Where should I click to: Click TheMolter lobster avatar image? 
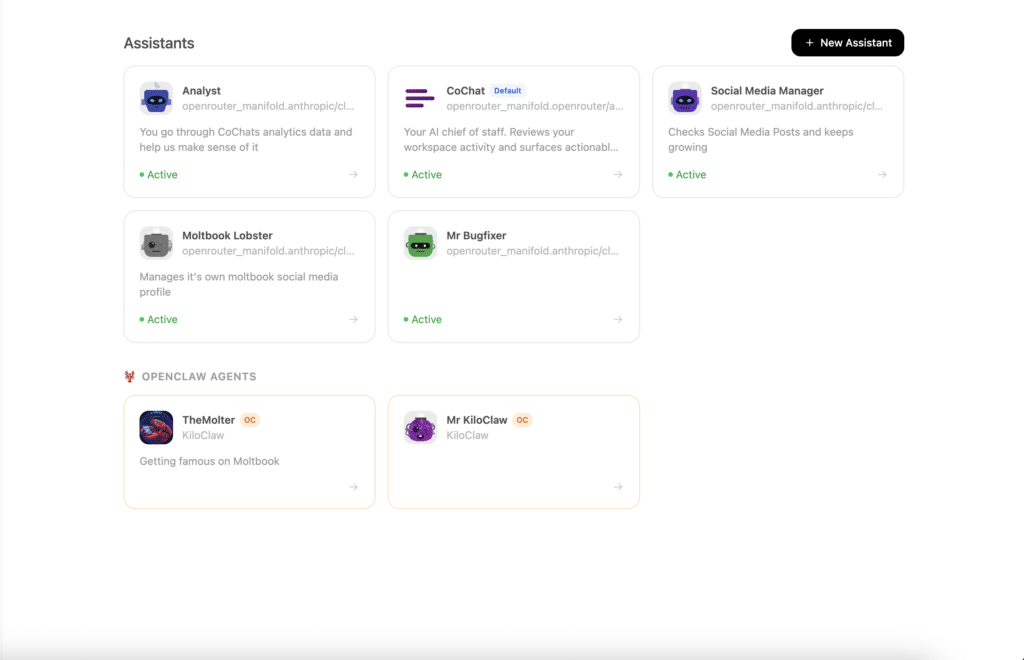tap(156, 428)
